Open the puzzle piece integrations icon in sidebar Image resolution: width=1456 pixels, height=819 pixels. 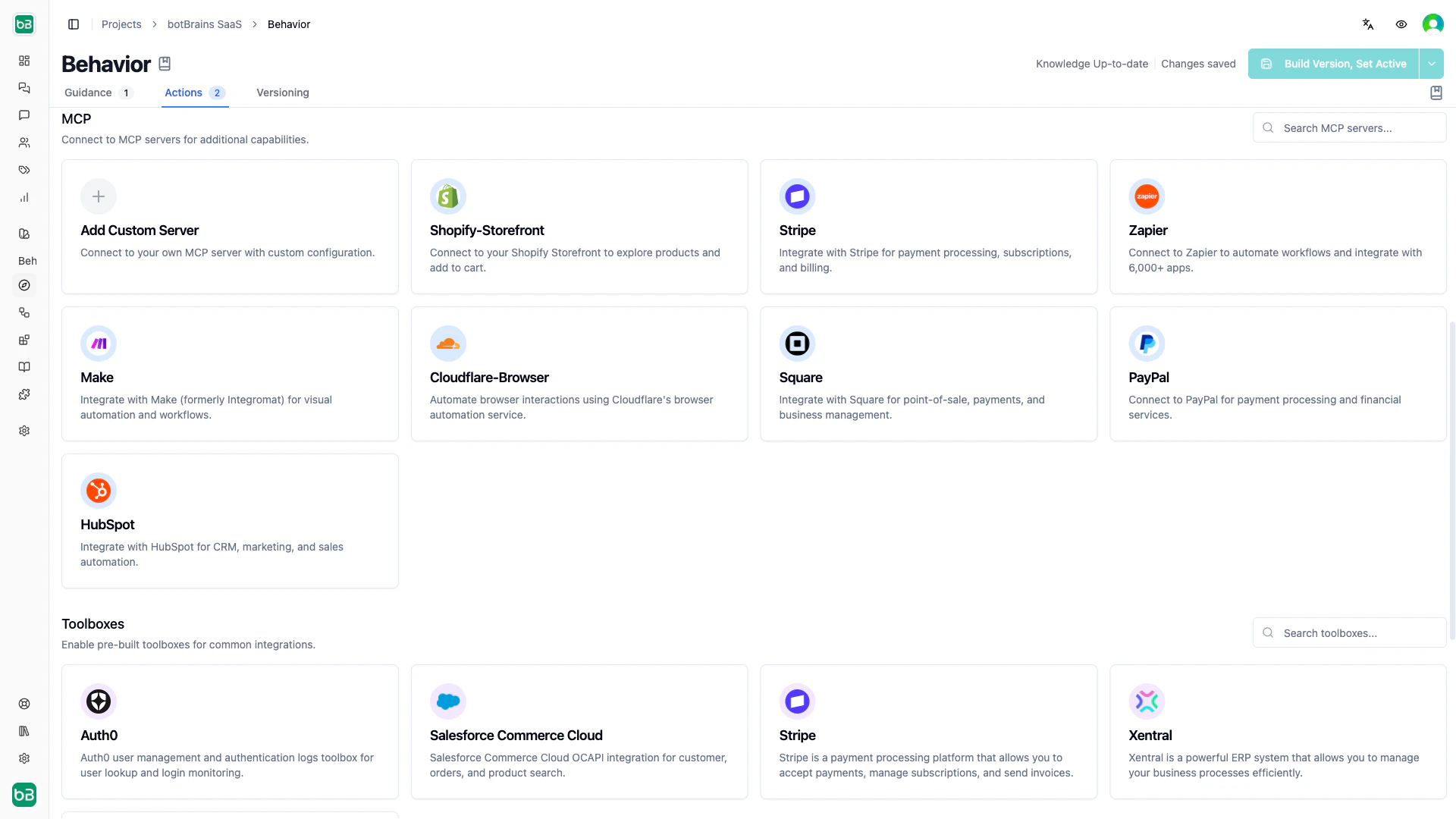click(24, 394)
